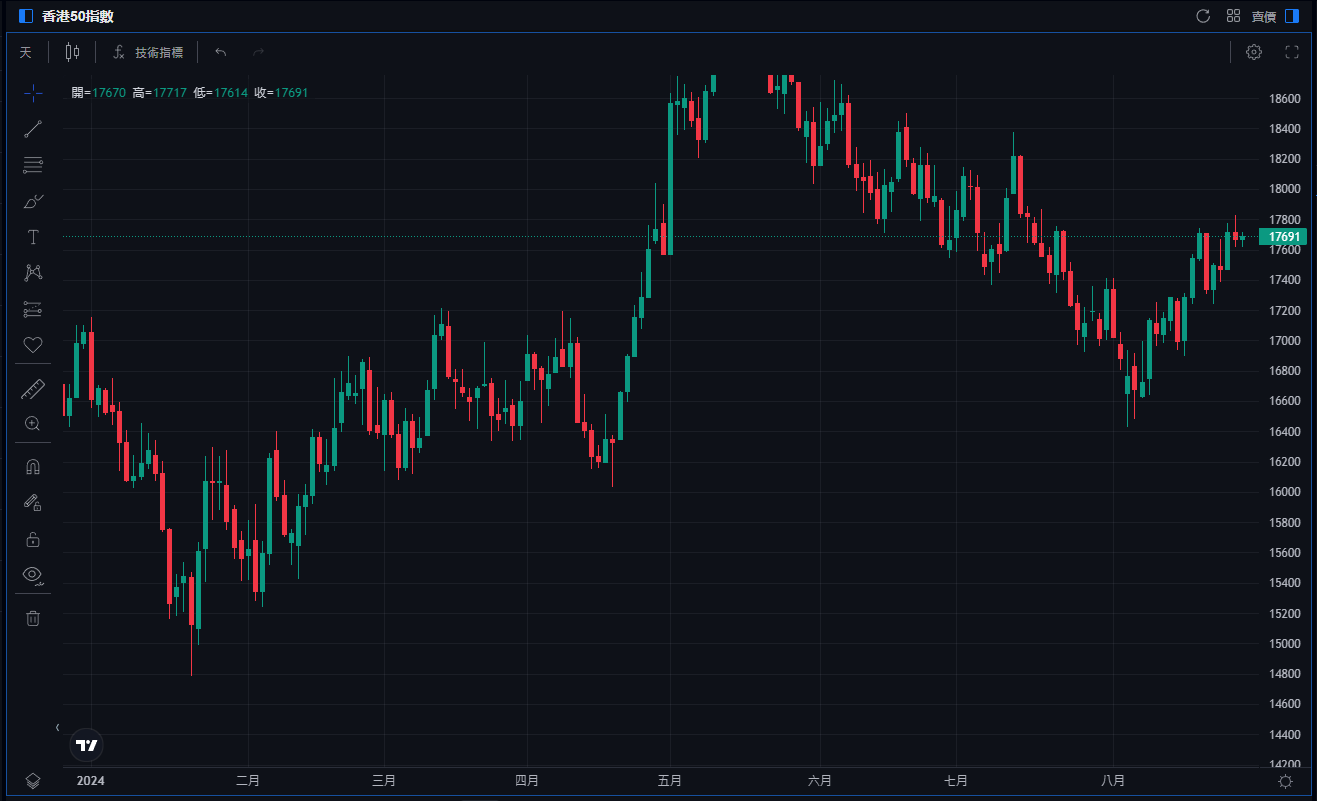Open the object tree layers icon

tap(33, 781)
